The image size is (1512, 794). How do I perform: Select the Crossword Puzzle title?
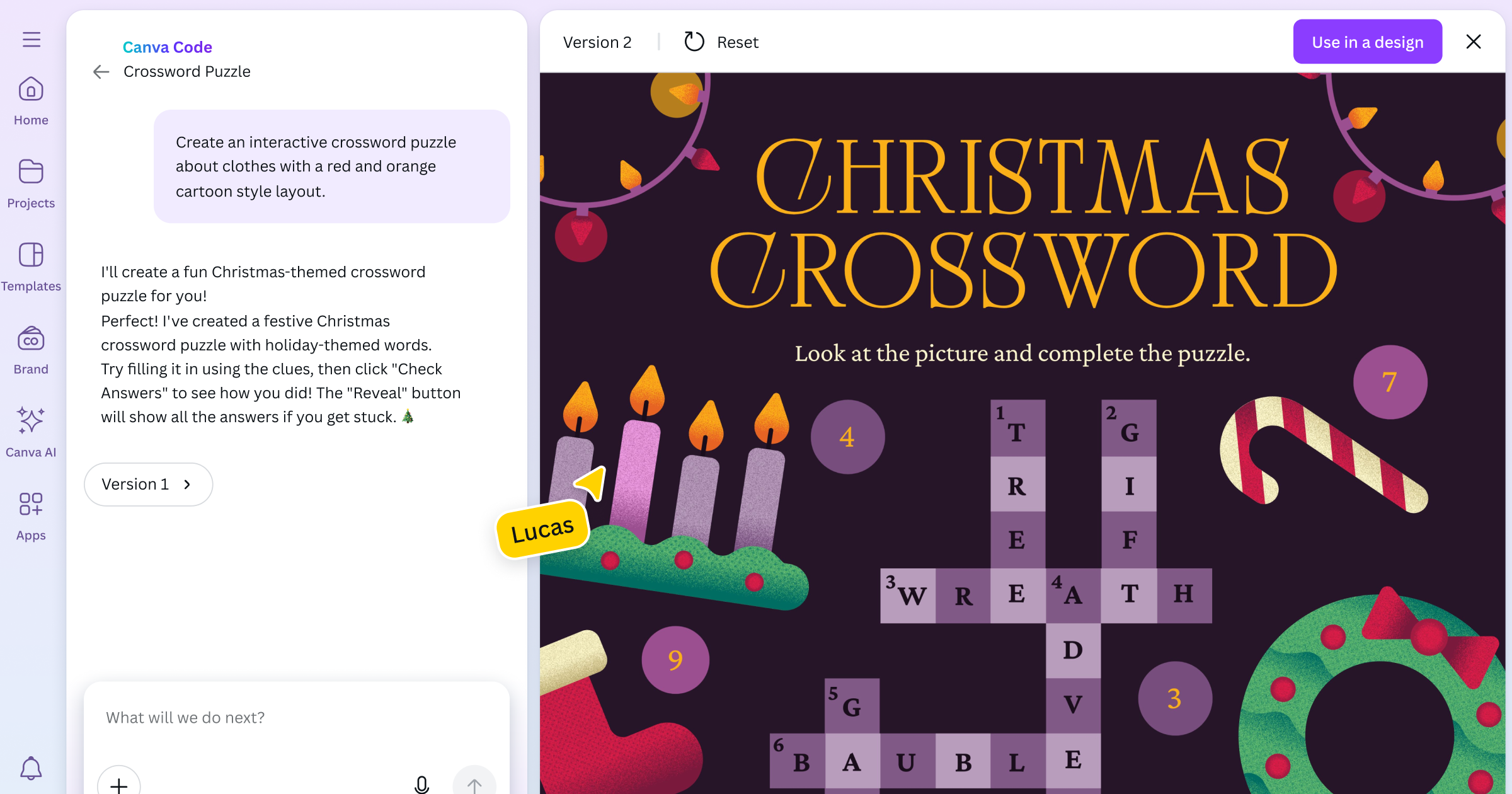[186, 71]
